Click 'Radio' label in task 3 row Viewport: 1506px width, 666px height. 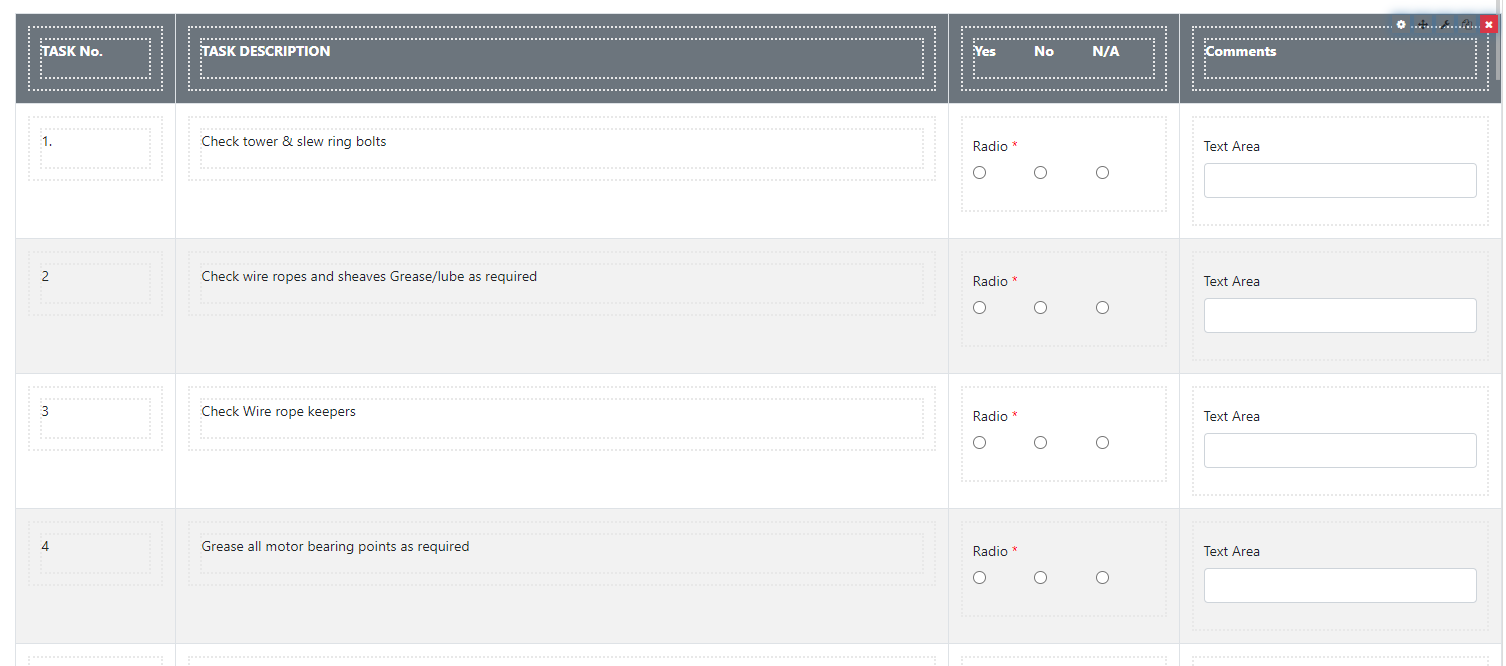point(990,416)
